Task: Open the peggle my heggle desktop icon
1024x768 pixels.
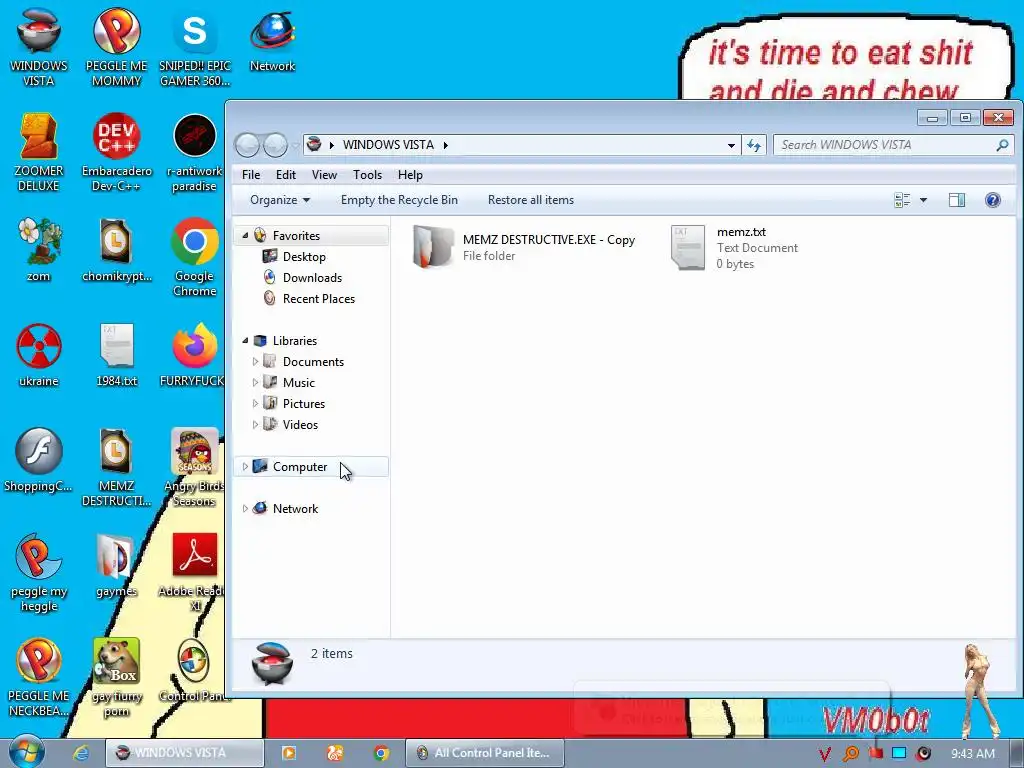Action: 39,573
